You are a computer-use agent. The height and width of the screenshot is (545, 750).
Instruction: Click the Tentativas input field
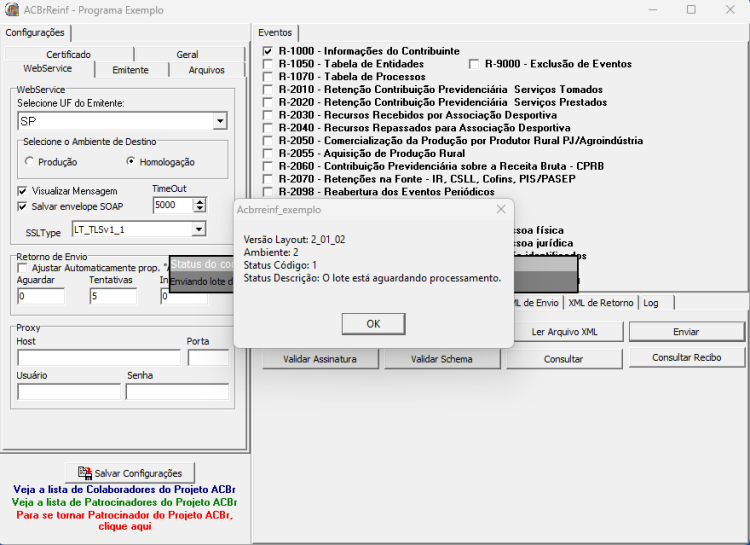point(113,296)
